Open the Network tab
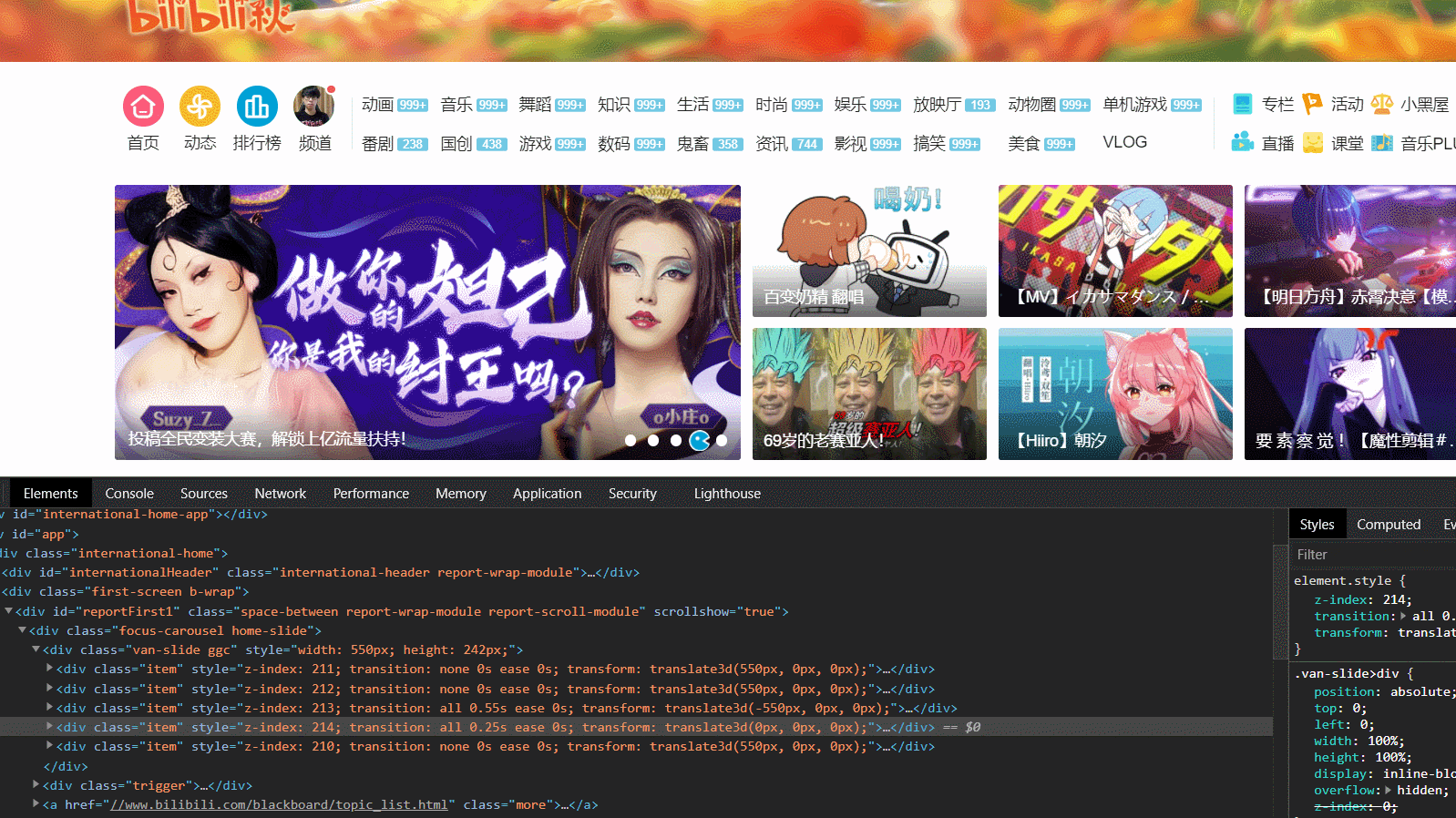 click(x=281, y=494)
